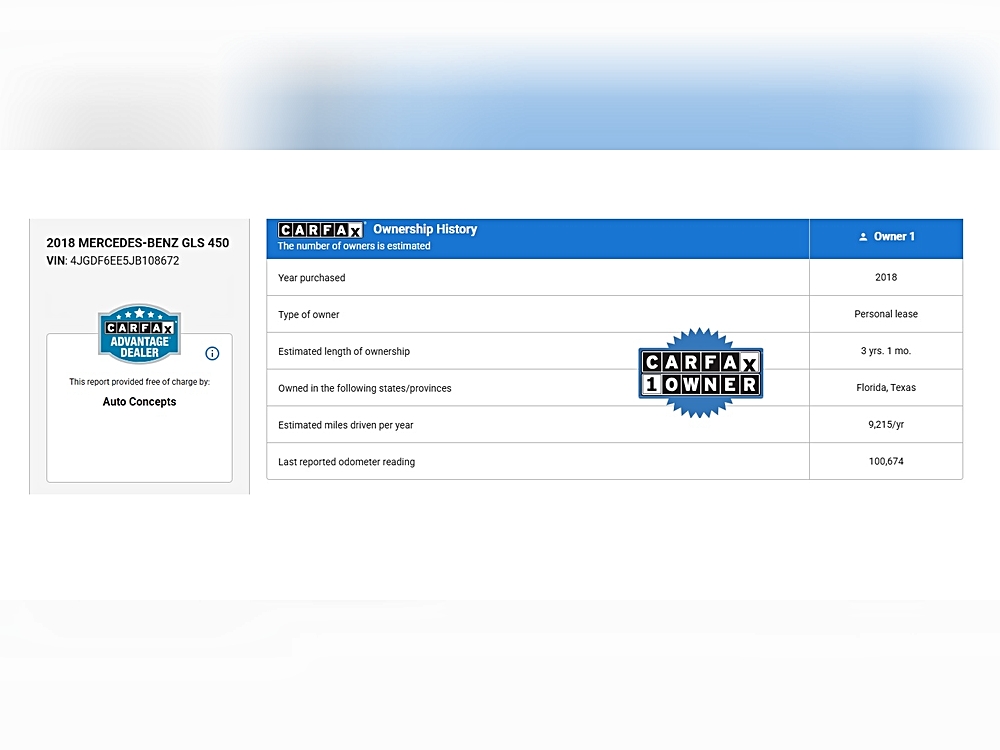
Task: Click the 'Last reported odometer reading' label
Action: tap(346, 462)
